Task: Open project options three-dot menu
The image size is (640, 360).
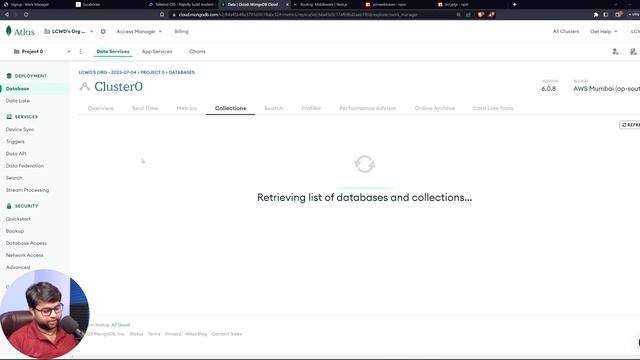Action: (x=80, y=51)
